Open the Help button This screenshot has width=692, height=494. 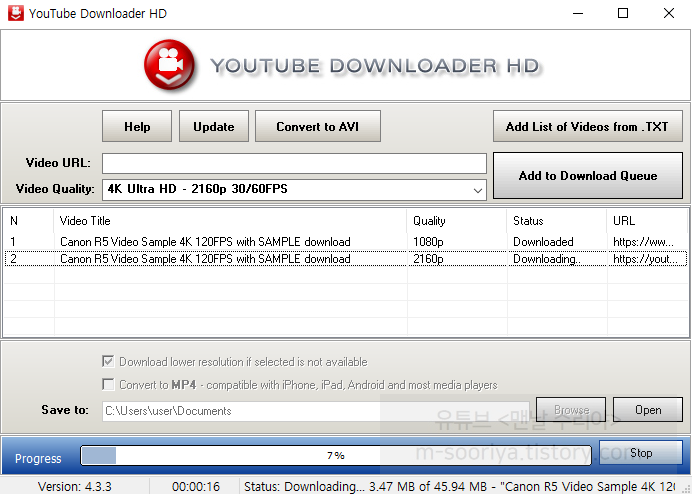137,127
